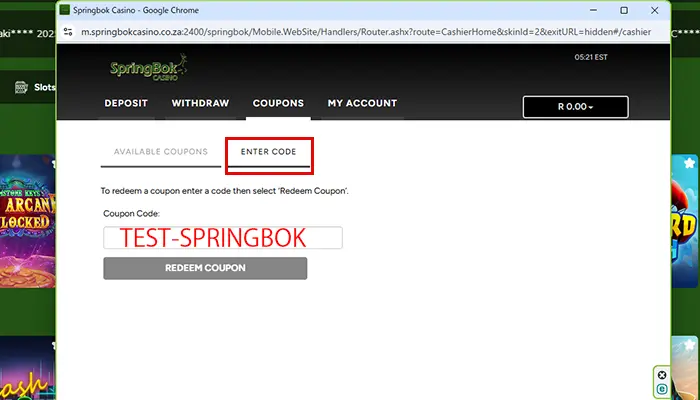Click the teal chat widget icon
This screenshot has width=700, height=400.
tap(661, 388)
